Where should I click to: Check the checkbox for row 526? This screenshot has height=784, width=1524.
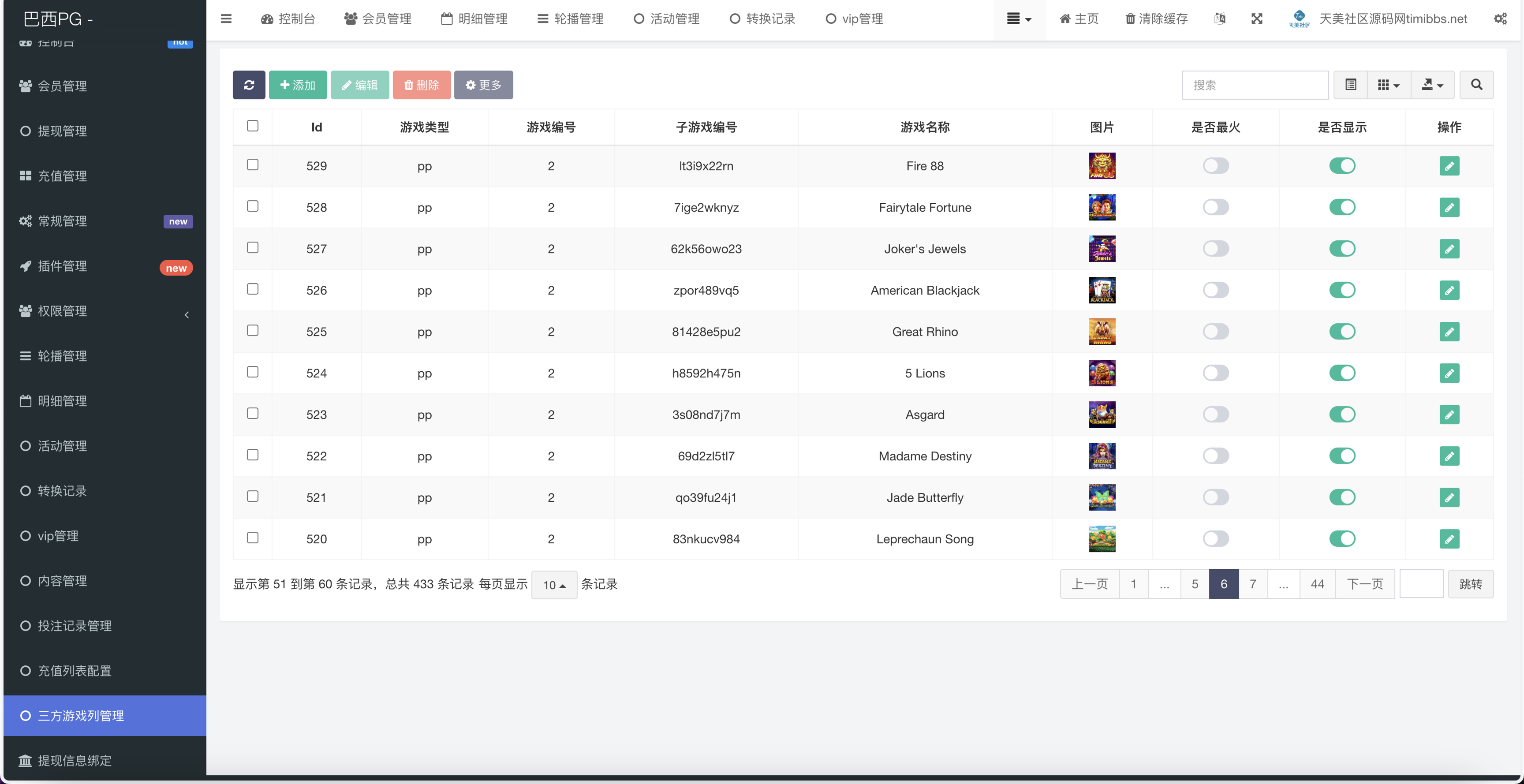pyautogui.click(x=253, y=289)
